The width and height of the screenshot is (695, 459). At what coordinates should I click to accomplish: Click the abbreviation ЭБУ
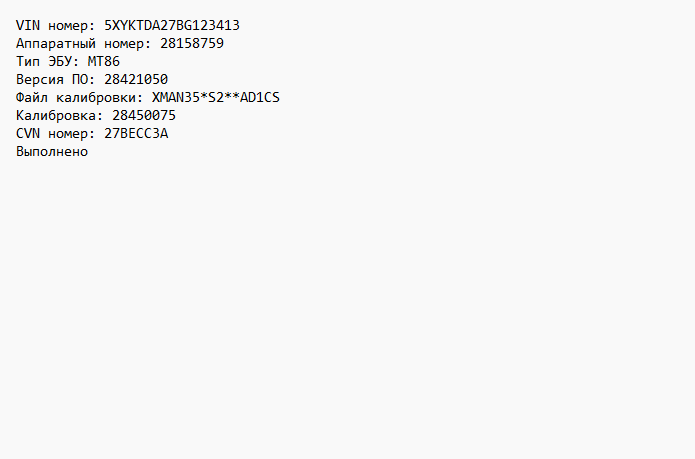[60, 61]
